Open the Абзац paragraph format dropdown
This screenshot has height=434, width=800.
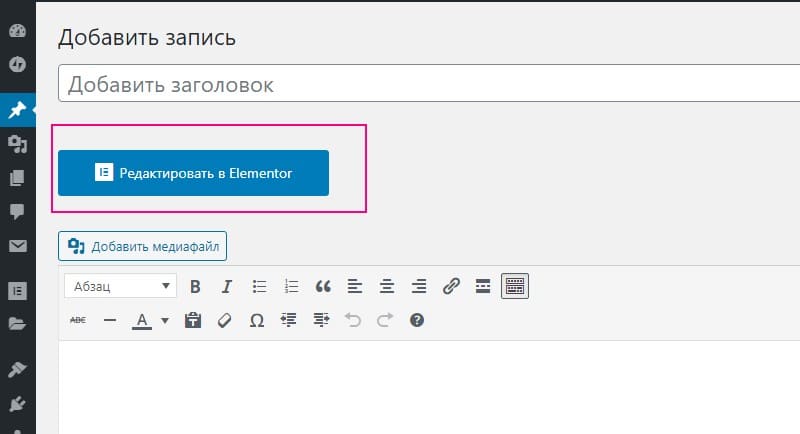pos(120,286)
